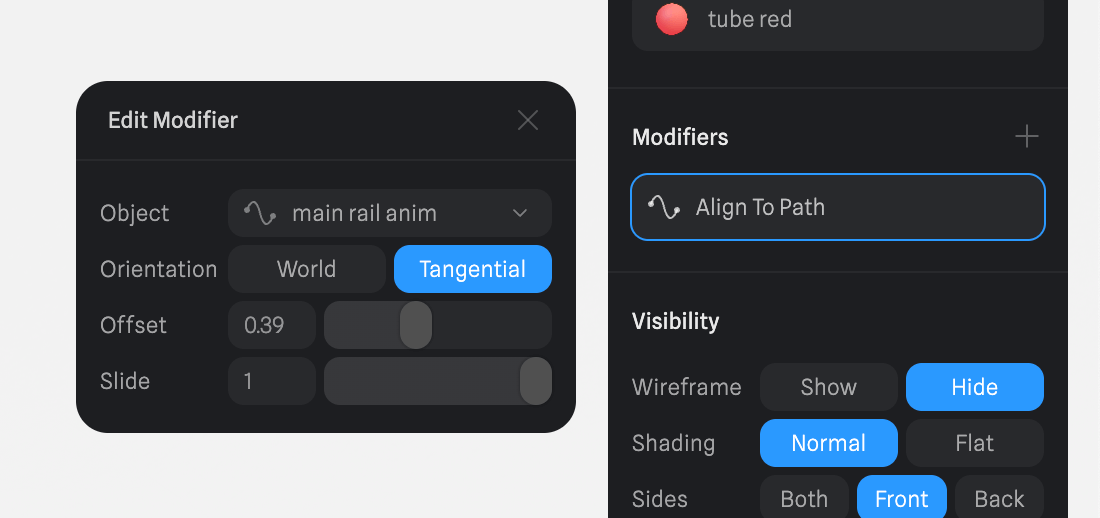Screen dimensions: 1100x518
Task: Set Shading to Normal
Action: pos(829,443)
